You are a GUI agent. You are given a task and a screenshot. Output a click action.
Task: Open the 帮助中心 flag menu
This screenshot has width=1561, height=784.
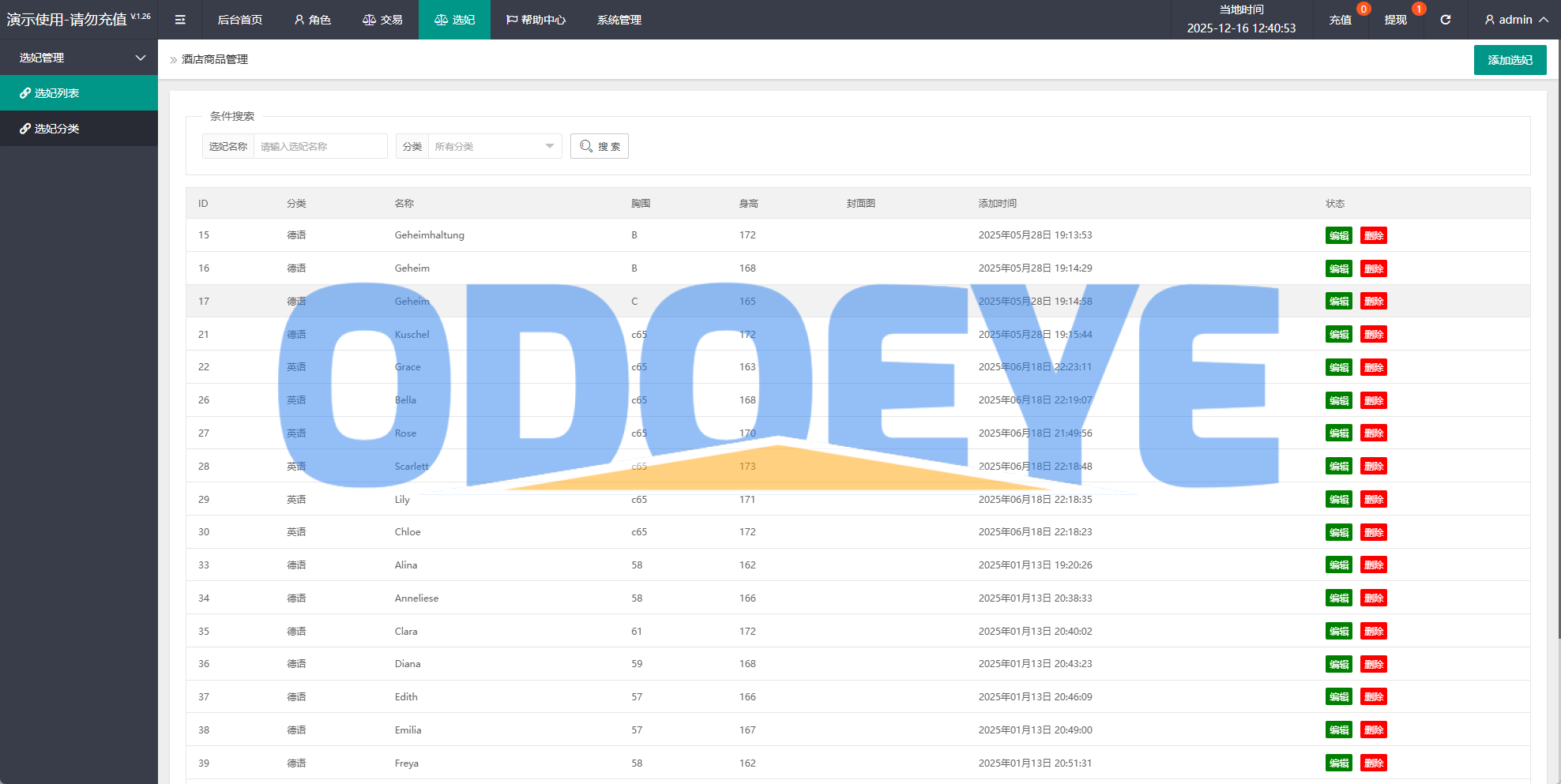tap(536, 20)
